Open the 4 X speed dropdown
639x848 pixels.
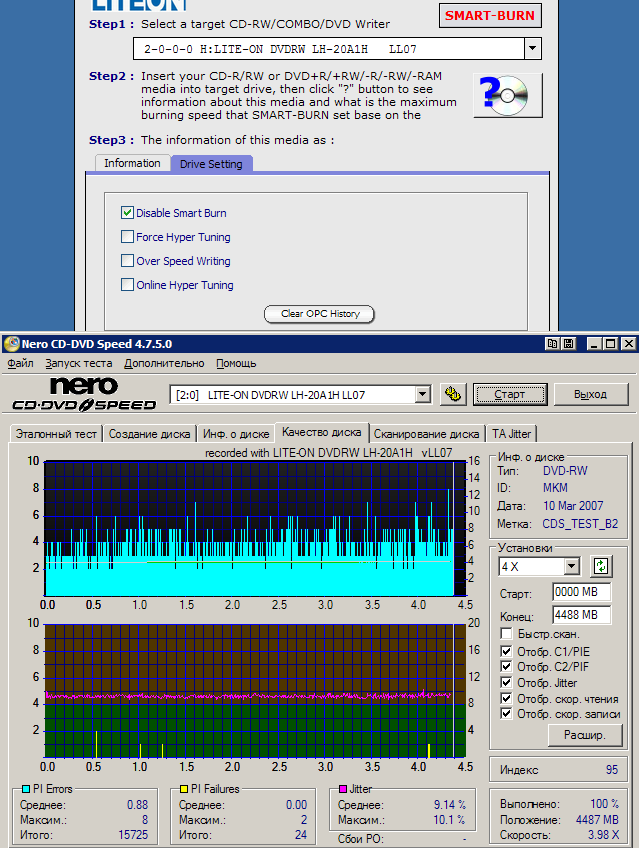571,566
